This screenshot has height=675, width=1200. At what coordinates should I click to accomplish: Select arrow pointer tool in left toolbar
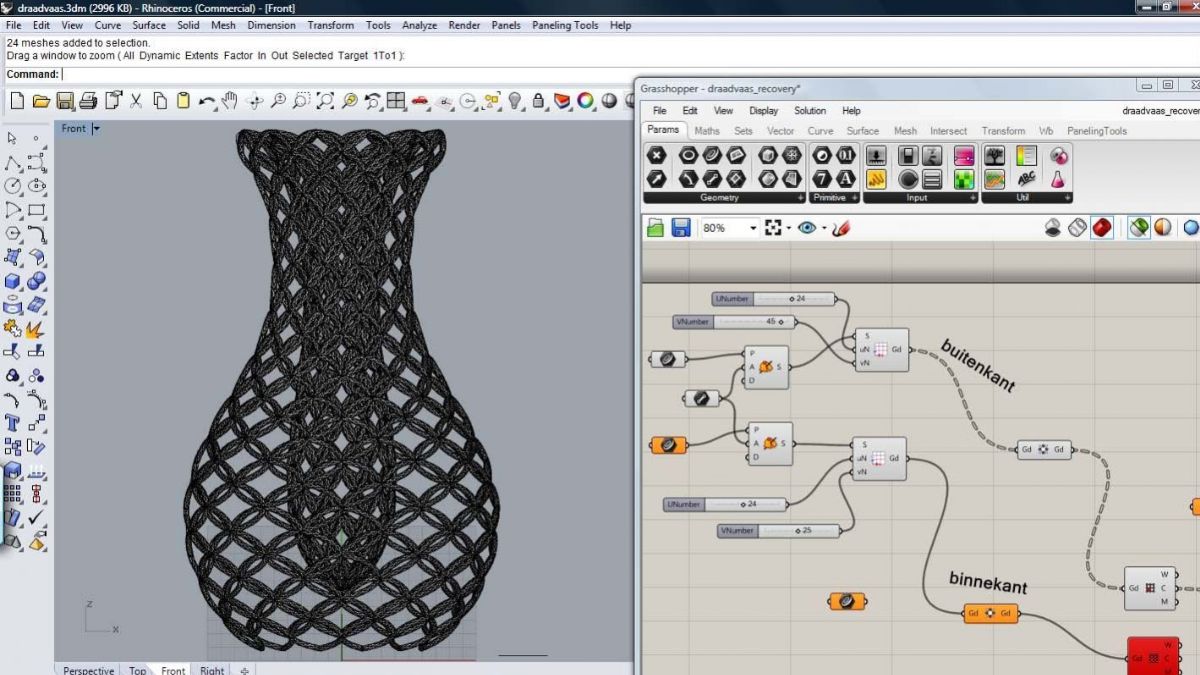pos(12,138)
